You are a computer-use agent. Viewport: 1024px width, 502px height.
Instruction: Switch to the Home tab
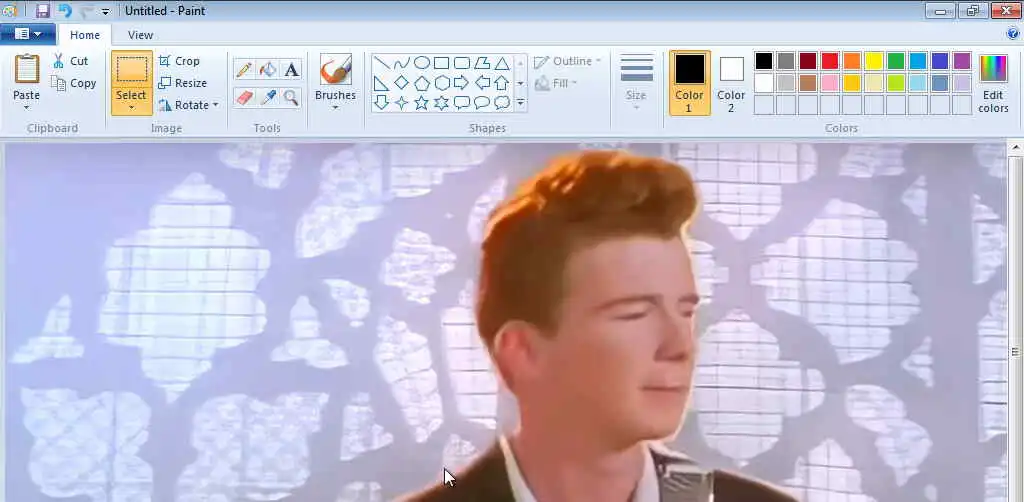85,35
